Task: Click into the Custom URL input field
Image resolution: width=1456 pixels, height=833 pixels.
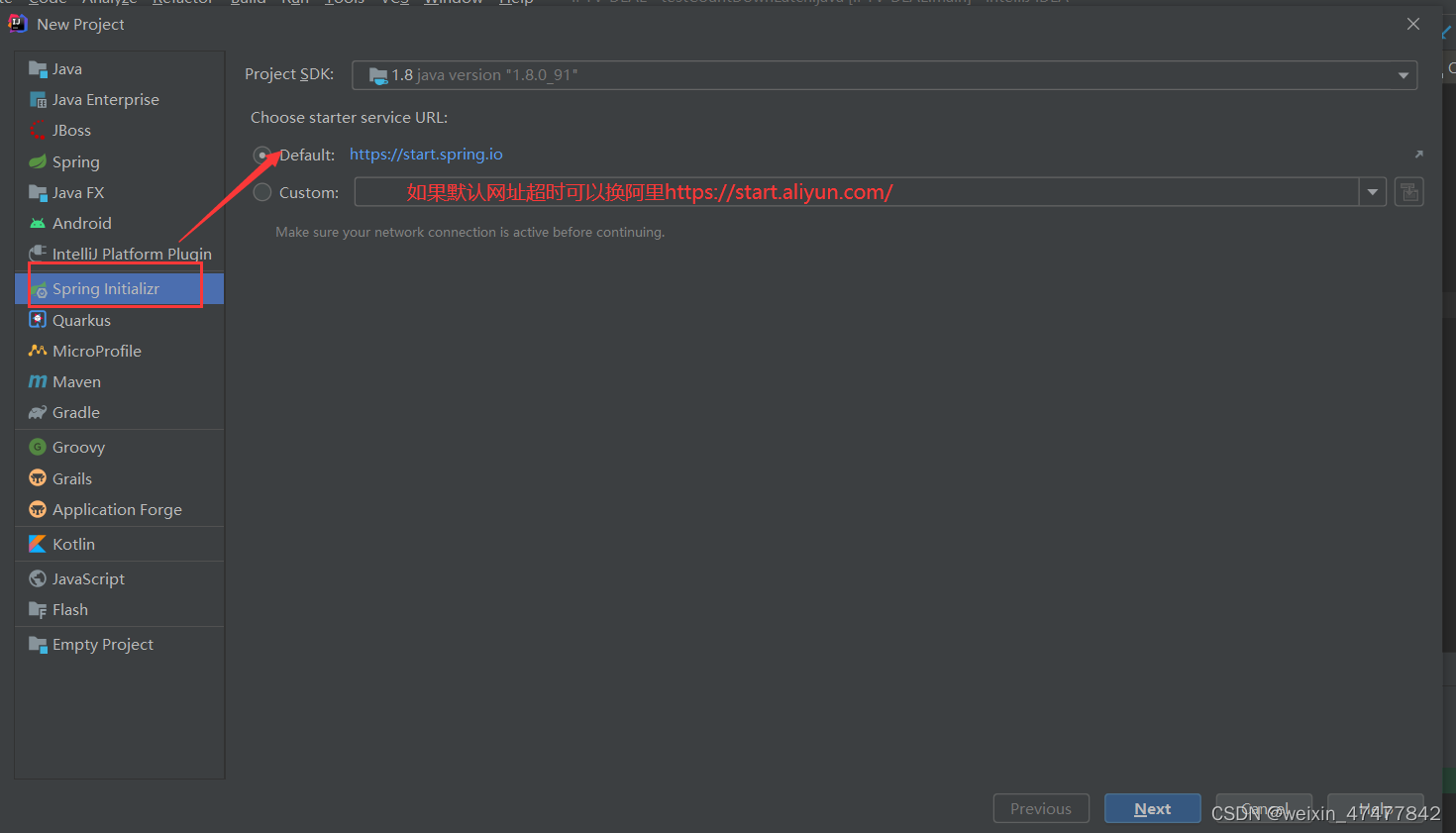Action: pyautogui.click(x=857, y=192)
